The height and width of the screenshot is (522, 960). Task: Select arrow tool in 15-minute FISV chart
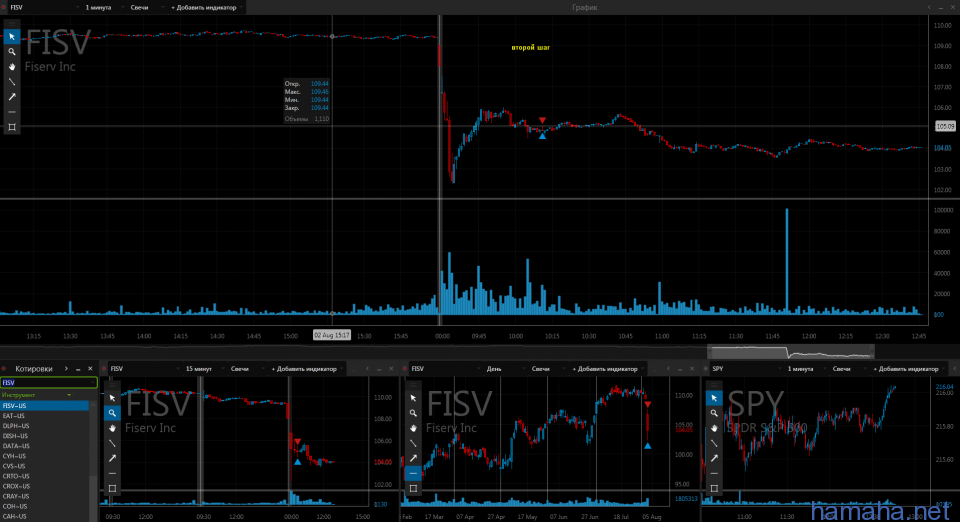click(112, 458)
